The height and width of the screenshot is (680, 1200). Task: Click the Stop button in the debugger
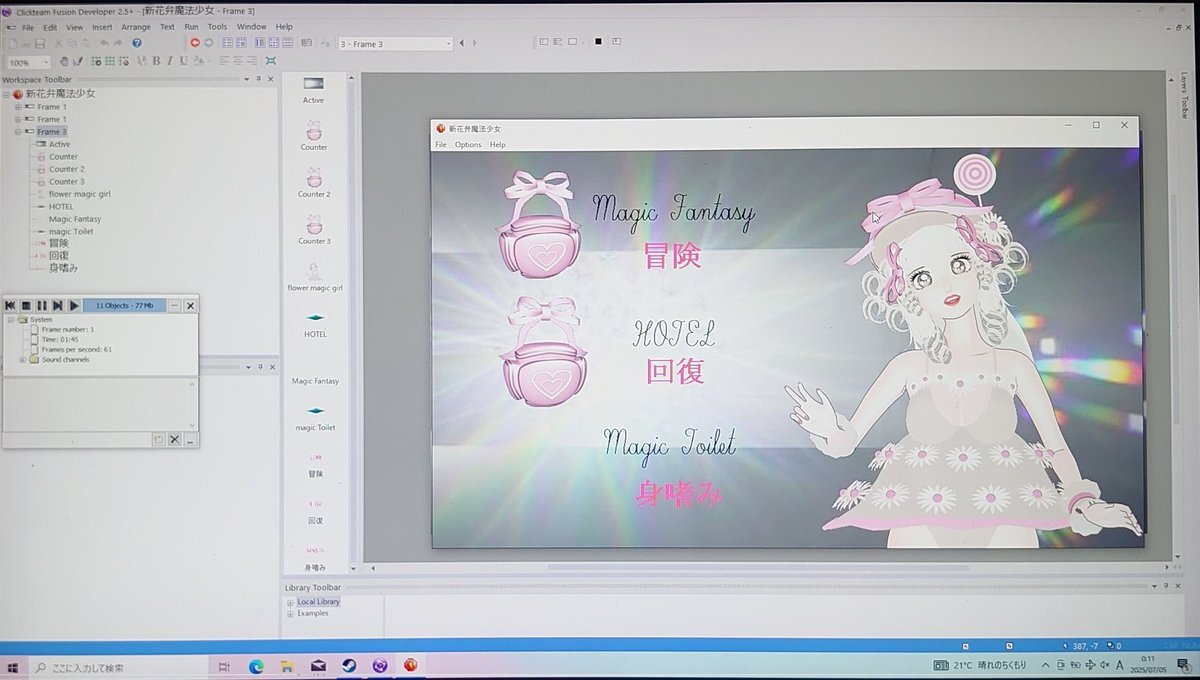tap(26, 305)
